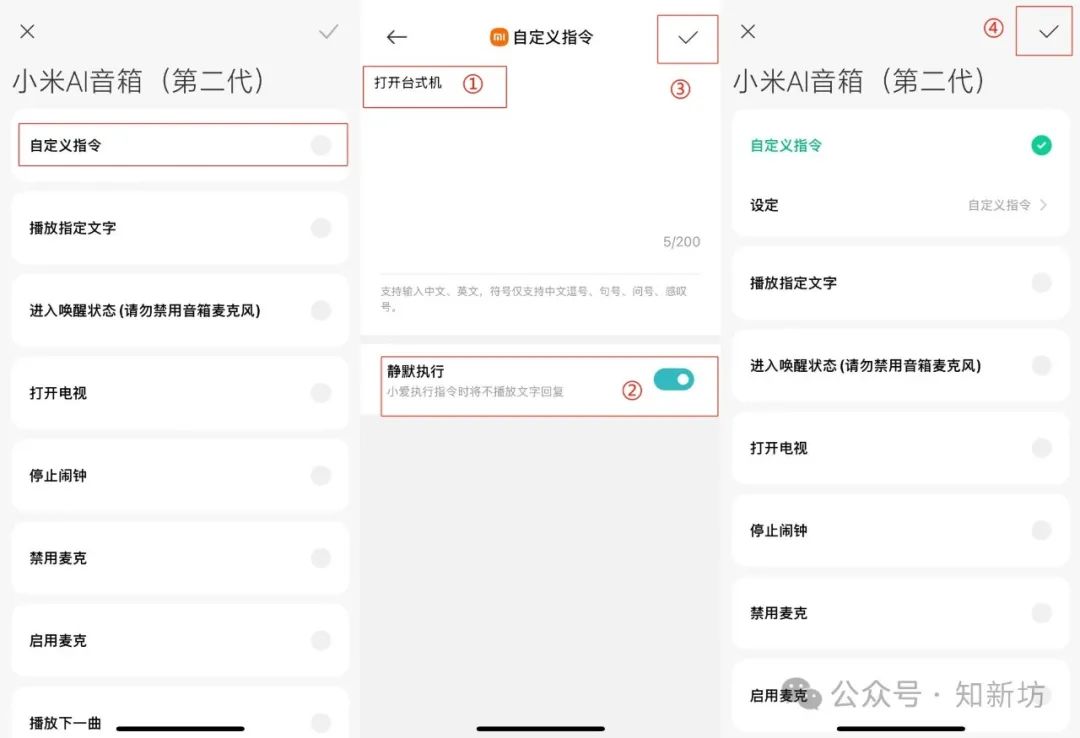
Task: Tap the 静默执行 label
Action: pos(415,371)
